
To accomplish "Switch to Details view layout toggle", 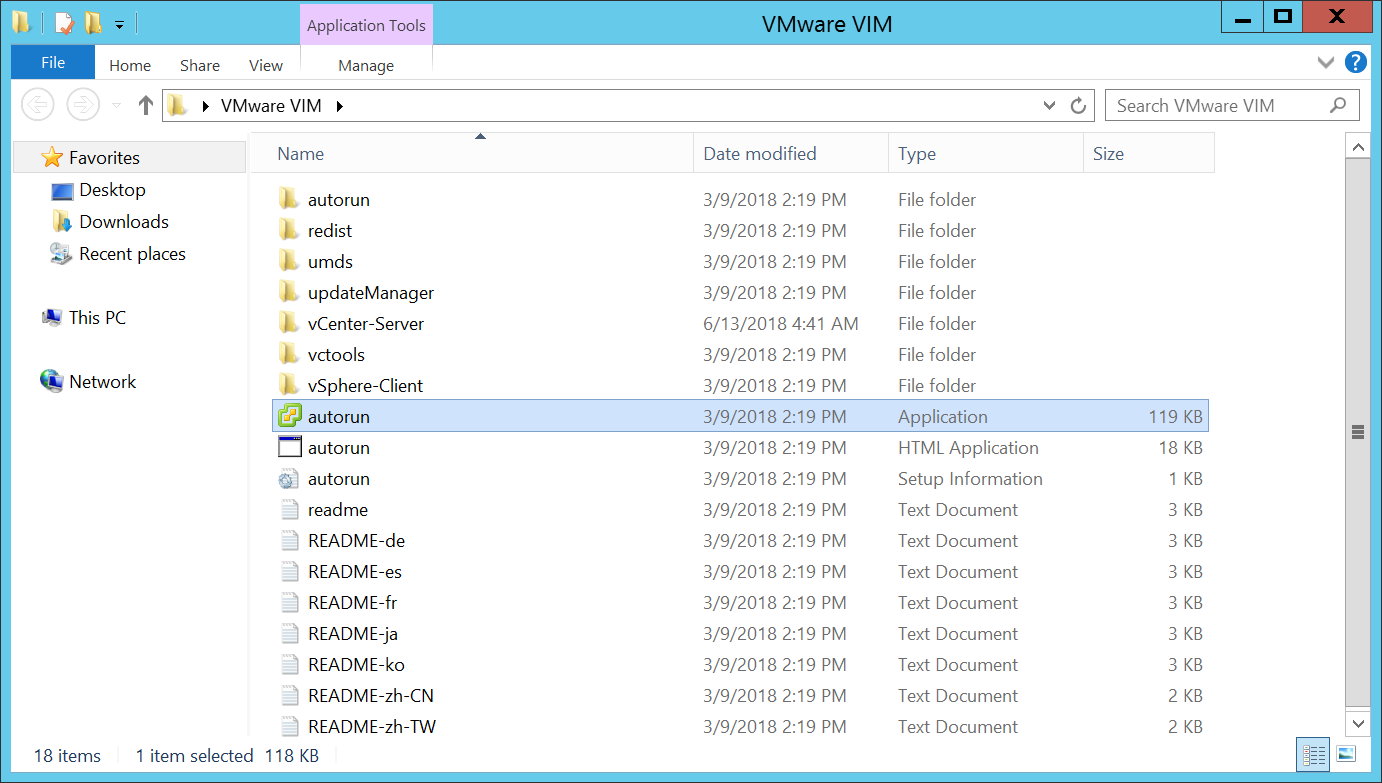I will 1315,755.
